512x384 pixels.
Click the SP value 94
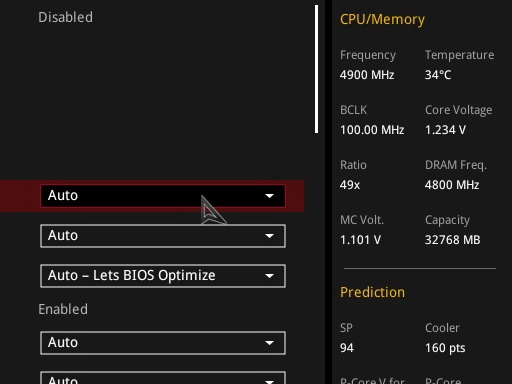[347, 348]
